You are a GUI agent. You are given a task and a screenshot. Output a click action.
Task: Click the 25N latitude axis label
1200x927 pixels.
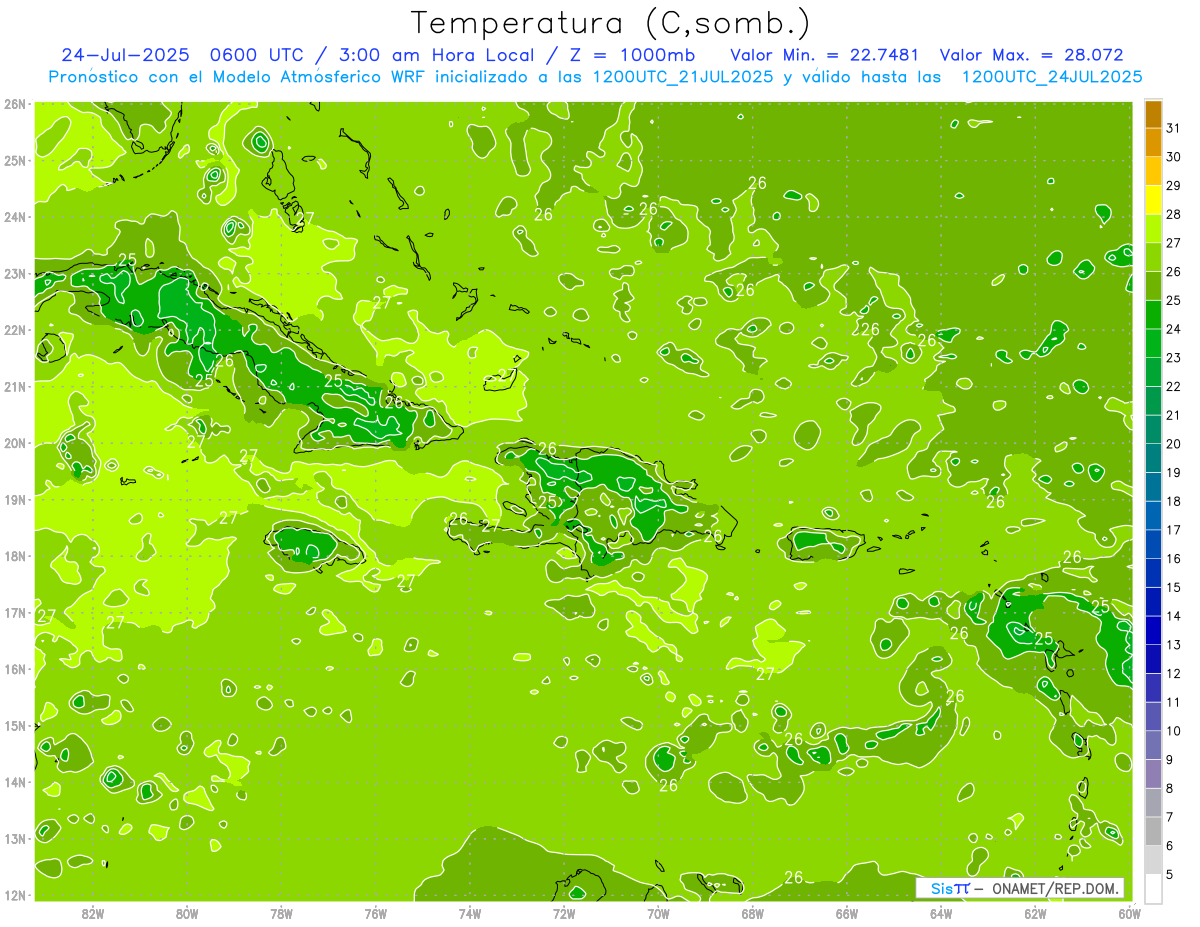[x=14, y=160]
